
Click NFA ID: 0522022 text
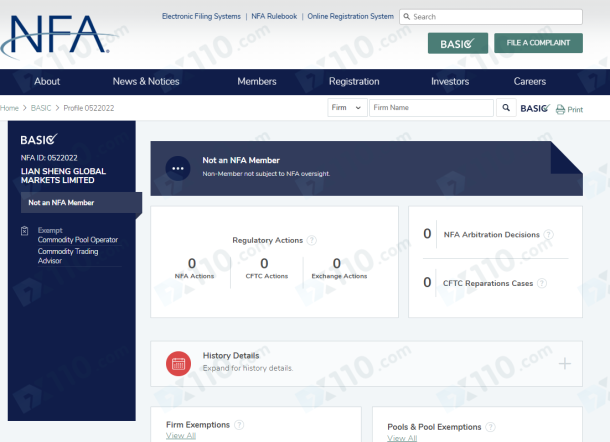click(49, 158)
